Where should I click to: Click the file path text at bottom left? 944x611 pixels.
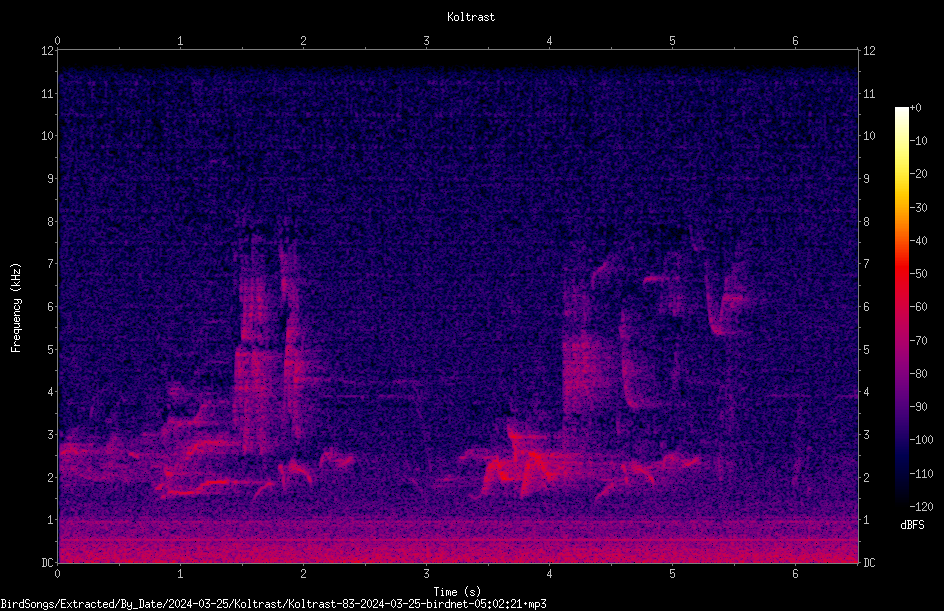point(273,604)
